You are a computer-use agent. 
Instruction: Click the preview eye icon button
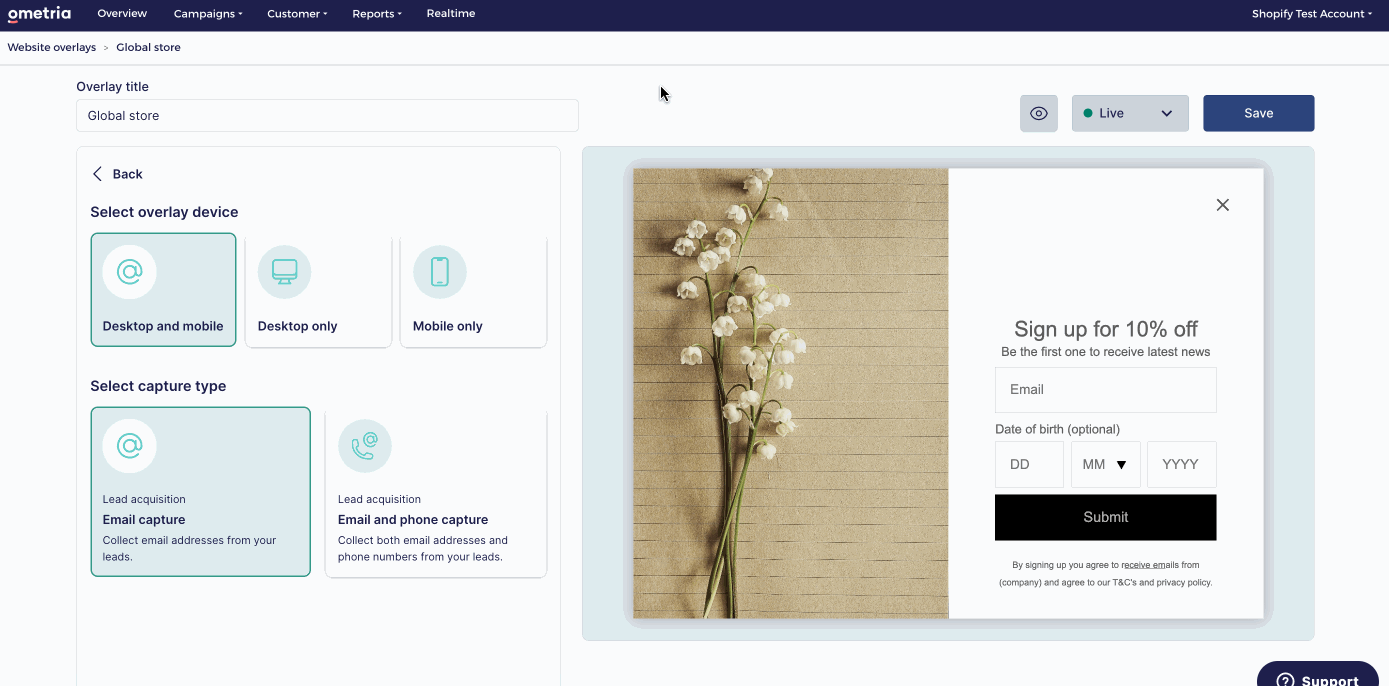click(1039, 113)
